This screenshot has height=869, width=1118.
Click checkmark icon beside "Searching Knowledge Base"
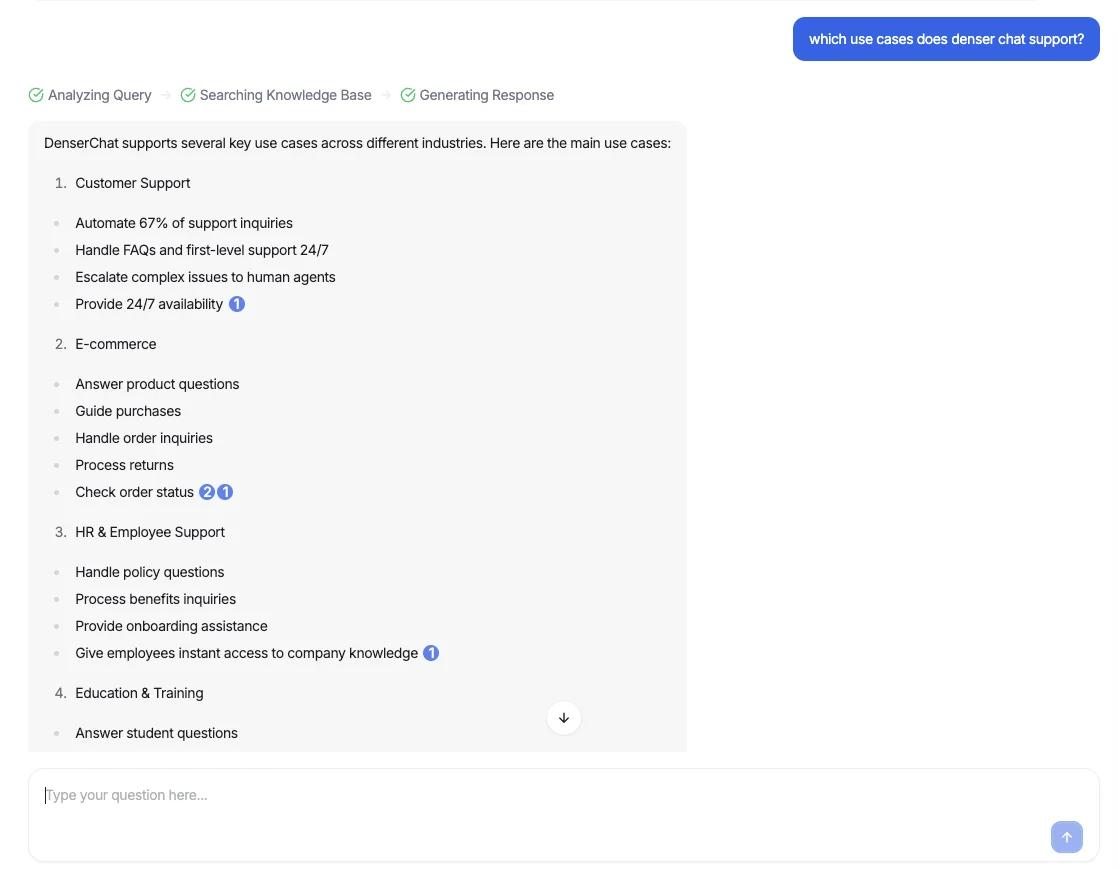pyautogui.click(x=187, y=94)
